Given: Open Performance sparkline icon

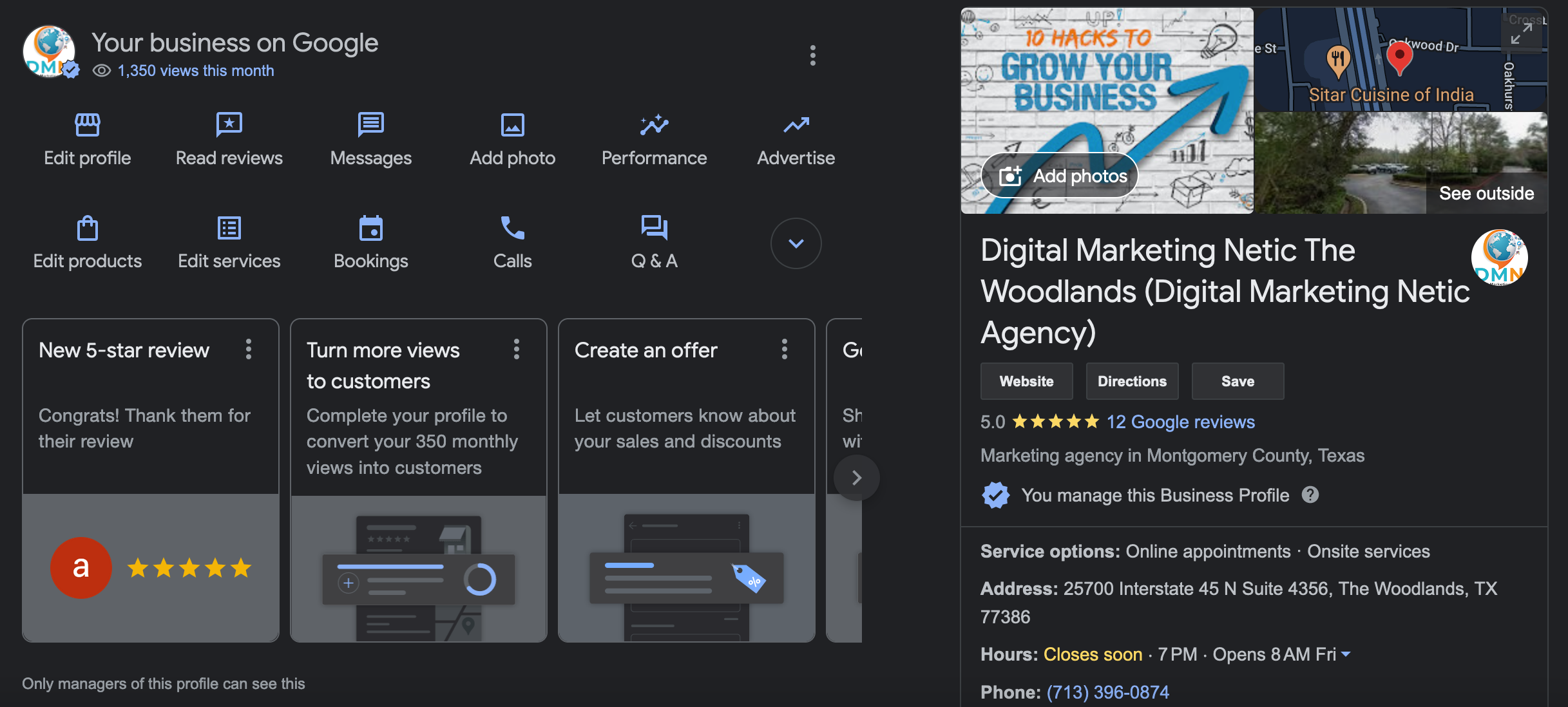Looking at the screenshot, I should (655, 125).
